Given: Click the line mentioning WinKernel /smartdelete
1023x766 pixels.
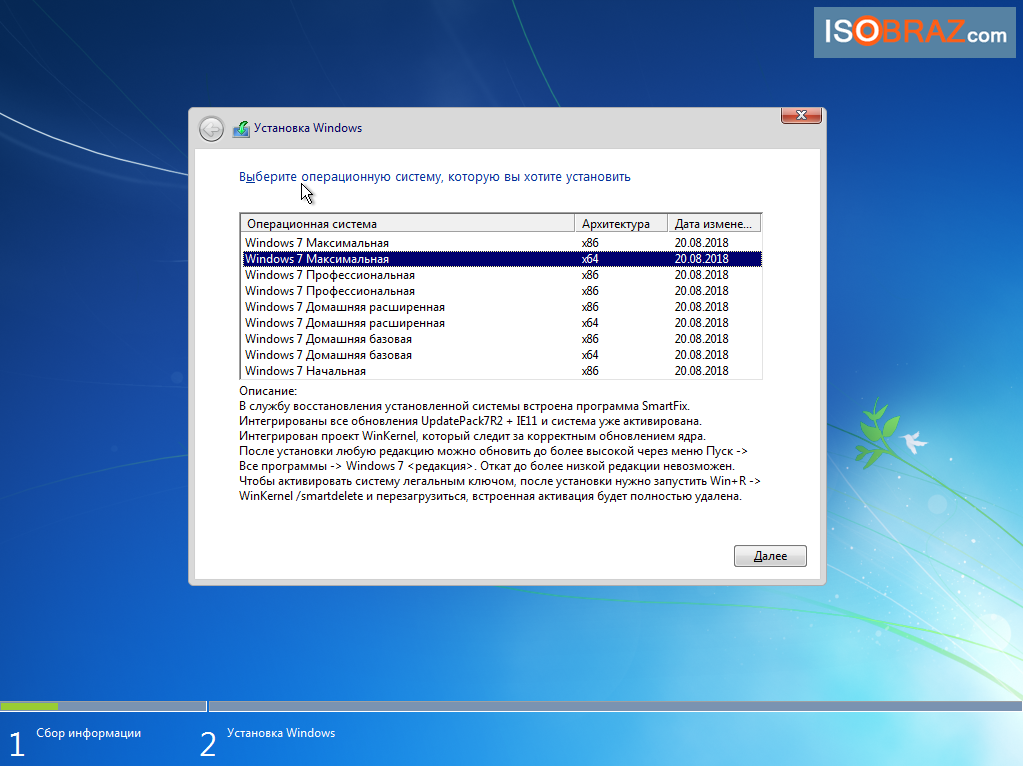Looking at the screenshot, I should click(490, 496).
